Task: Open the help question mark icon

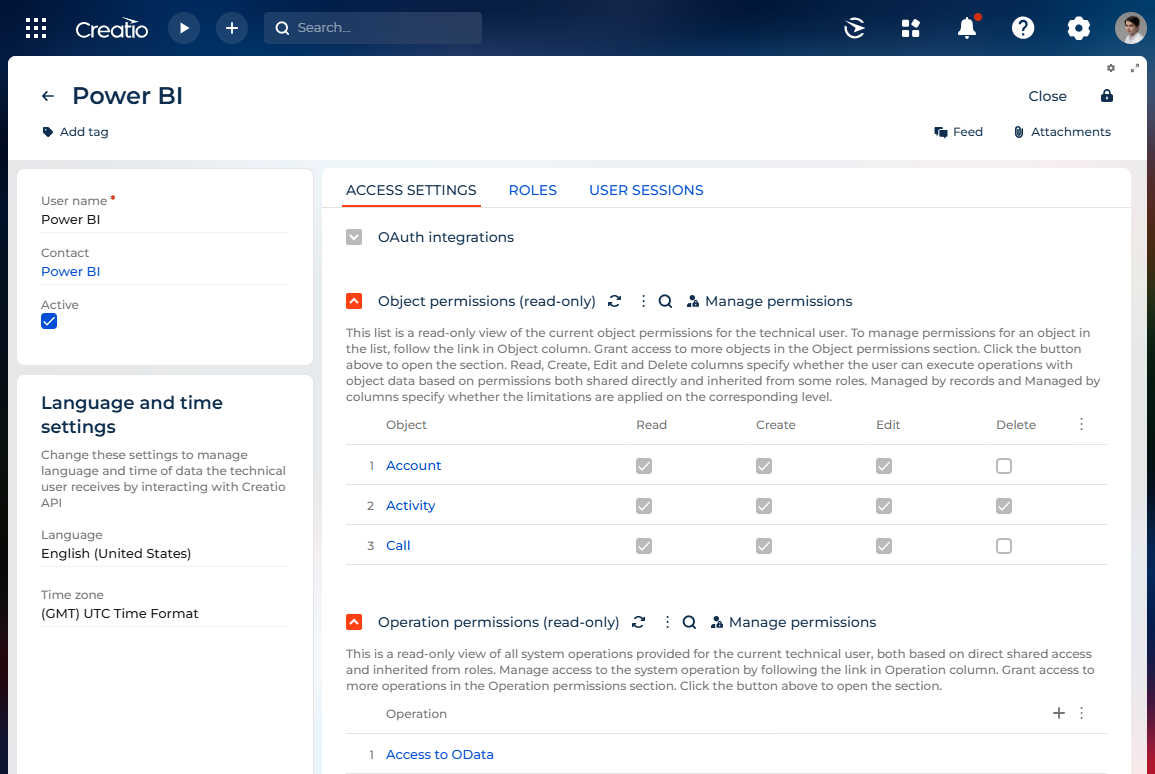Action: (x=1022, y=28)
